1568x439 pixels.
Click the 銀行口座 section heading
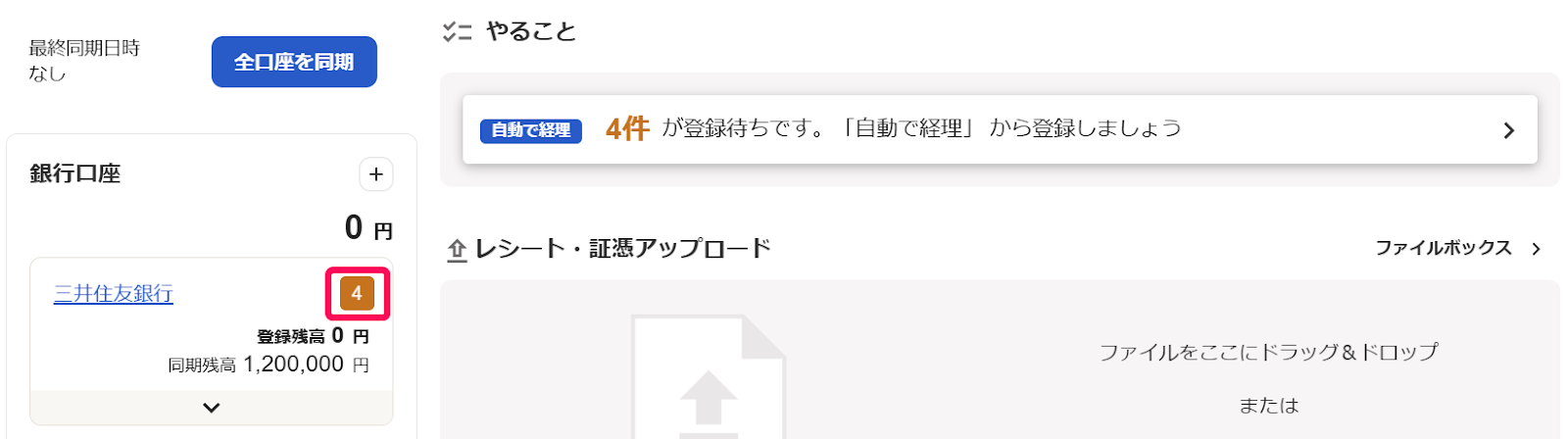pyautogui.click(x=75, y=173)
